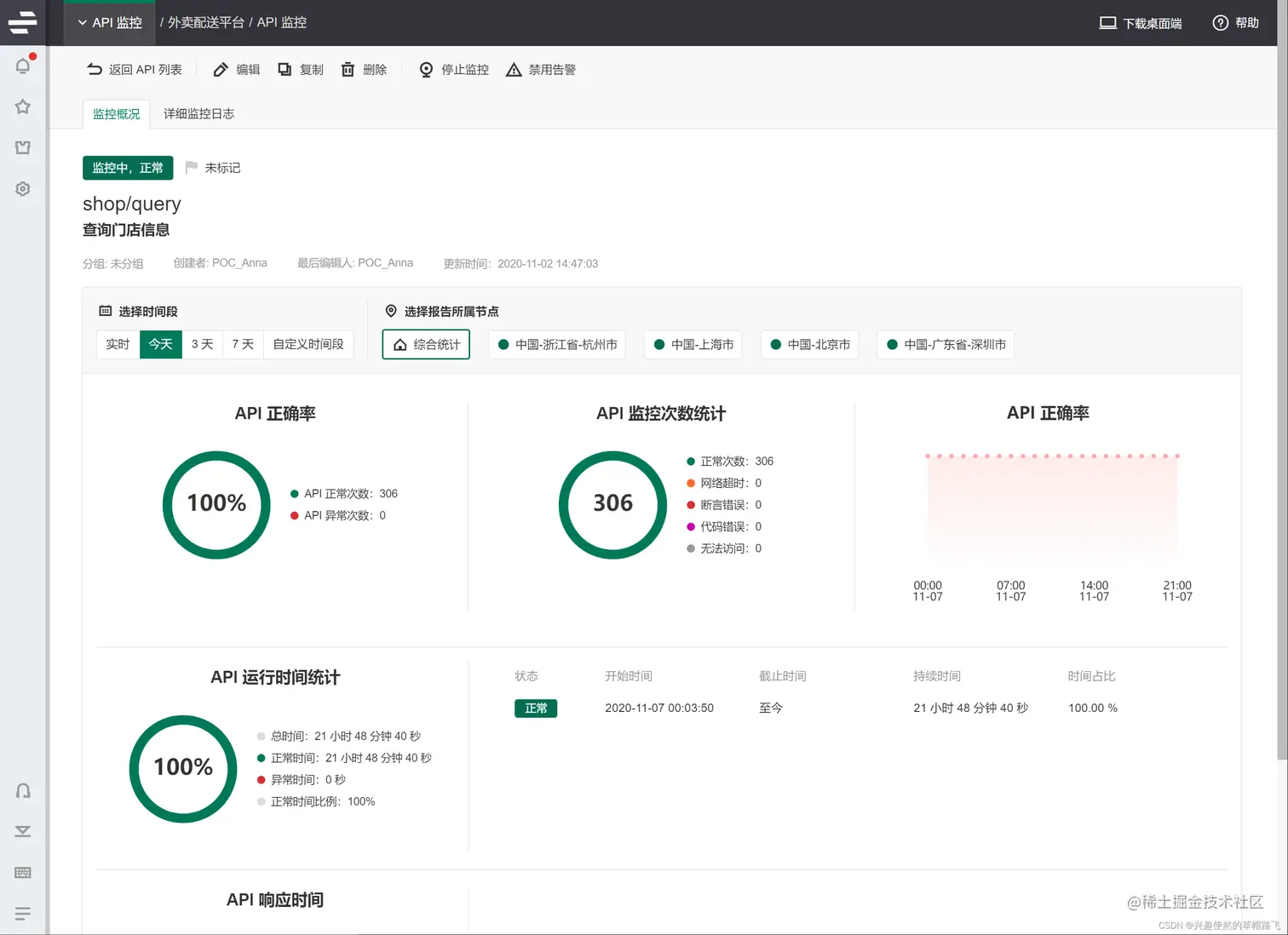Click 无法访问: 0 legend entry

(724, 548)
